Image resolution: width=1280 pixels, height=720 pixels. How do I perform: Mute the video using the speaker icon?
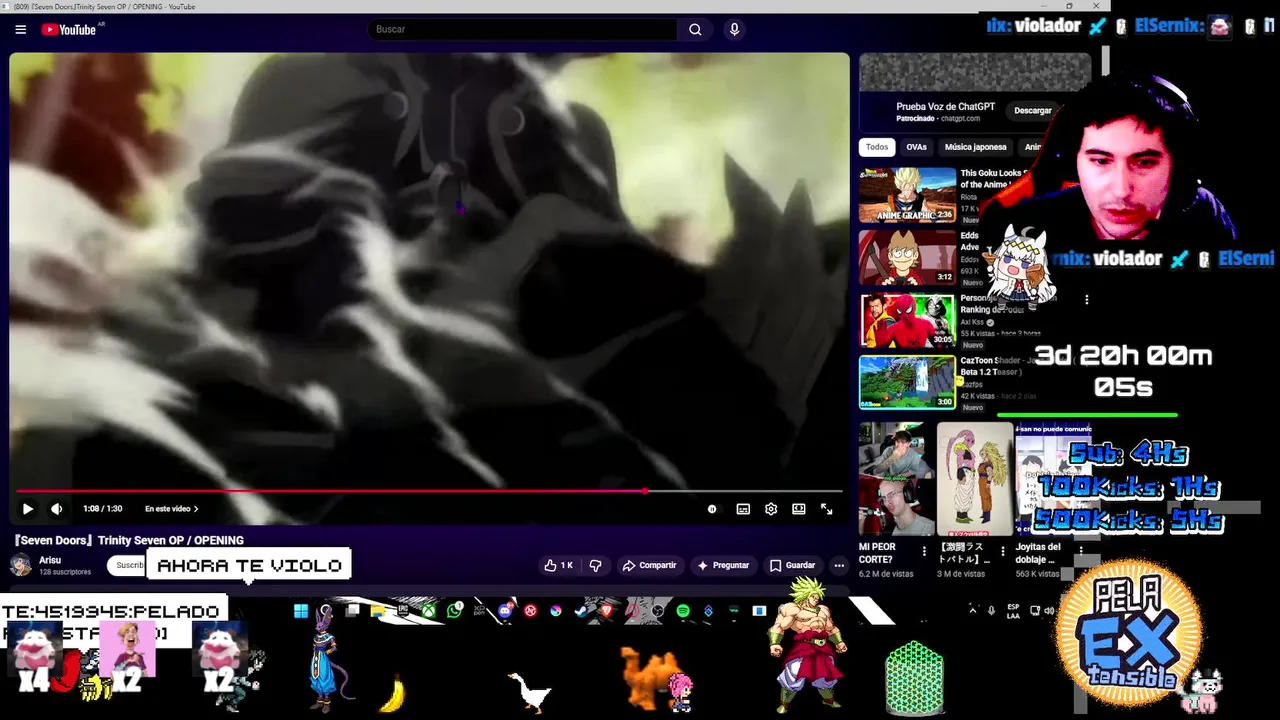57,509
